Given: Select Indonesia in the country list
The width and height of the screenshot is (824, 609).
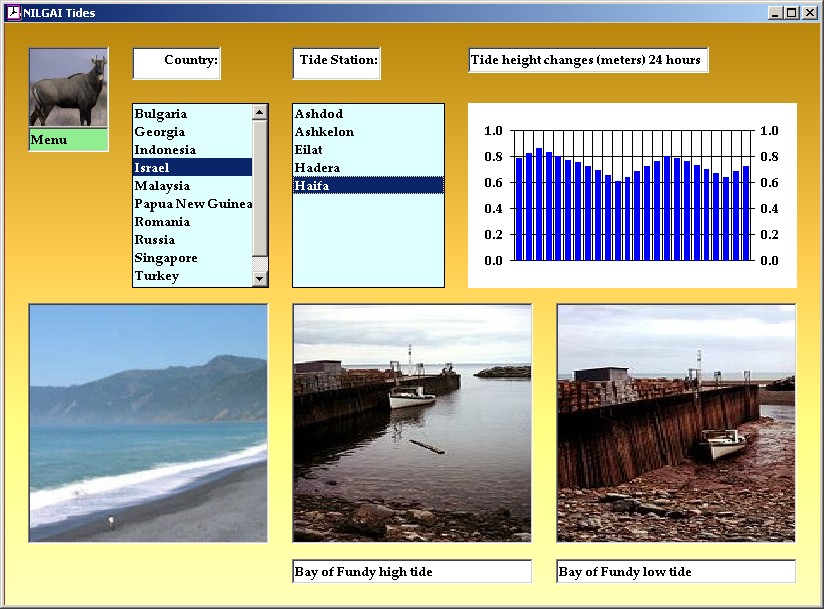Looking at the screenshot, I should 165,150.
